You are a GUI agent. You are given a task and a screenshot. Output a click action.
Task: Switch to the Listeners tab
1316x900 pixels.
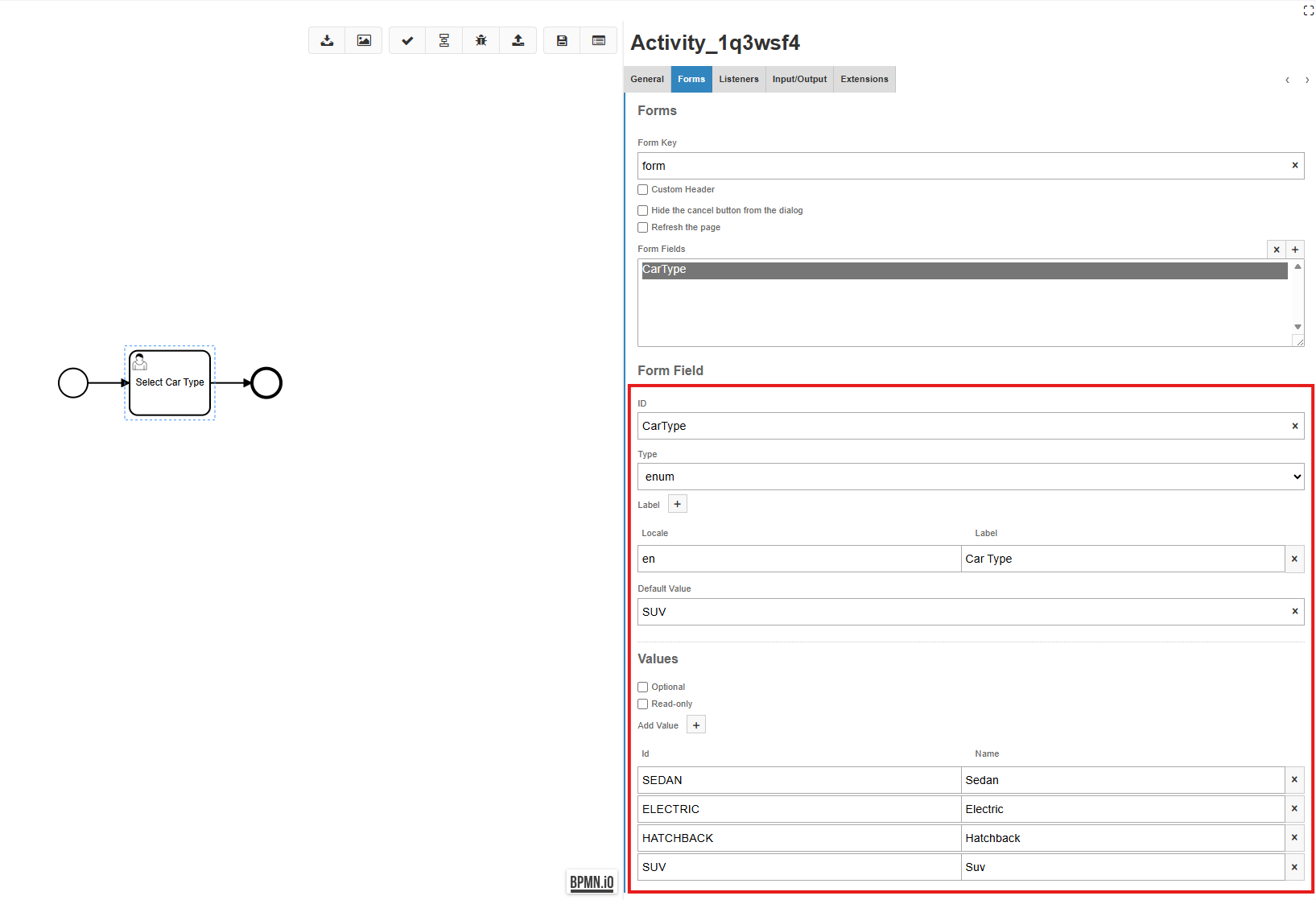pyautogui.click(x=739, y=79)
